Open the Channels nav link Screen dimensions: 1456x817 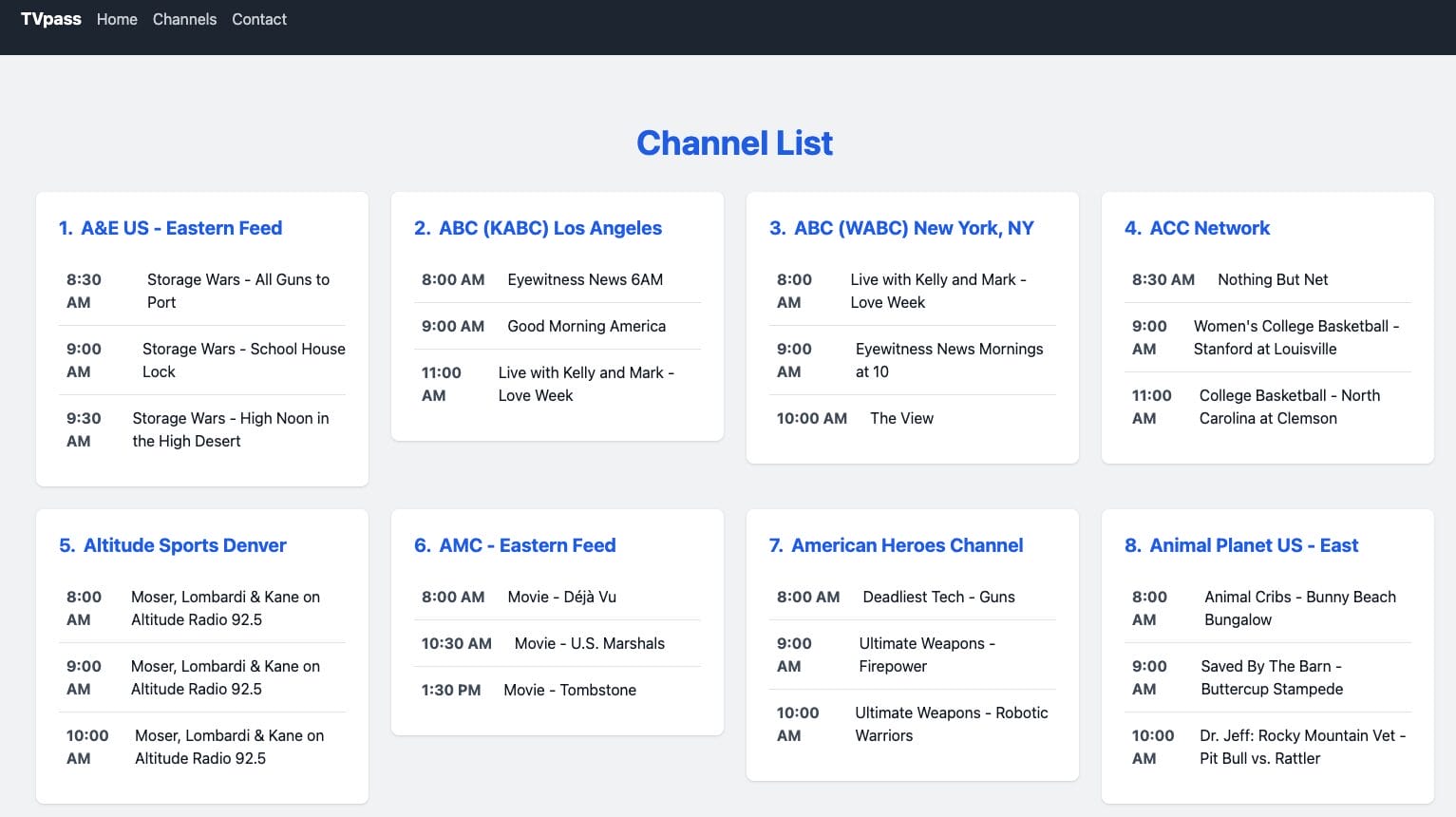tap(184, 19)
